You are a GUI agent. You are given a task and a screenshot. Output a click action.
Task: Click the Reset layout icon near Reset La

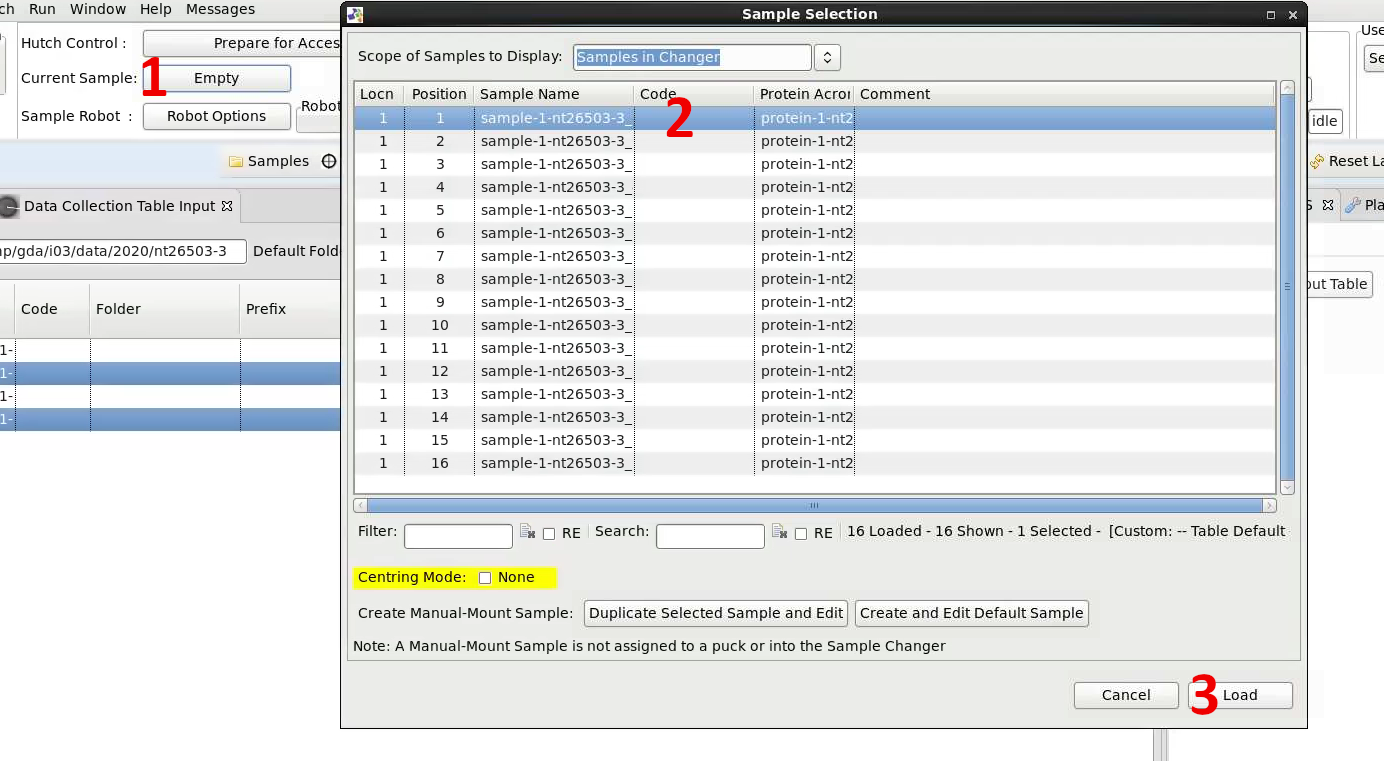coord(1317,160)
